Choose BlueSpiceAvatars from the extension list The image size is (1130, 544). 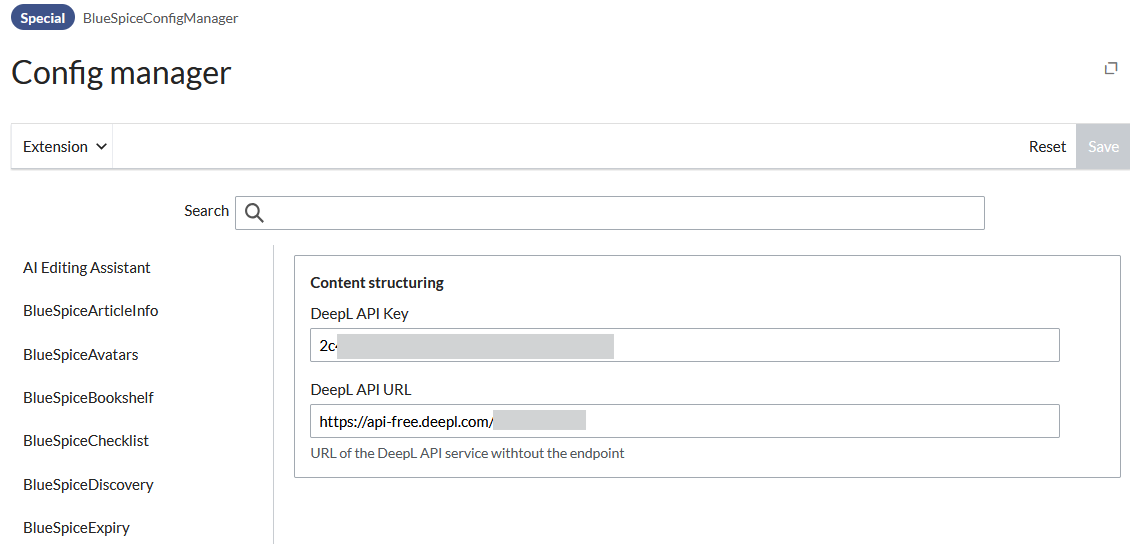click(81, 355)
